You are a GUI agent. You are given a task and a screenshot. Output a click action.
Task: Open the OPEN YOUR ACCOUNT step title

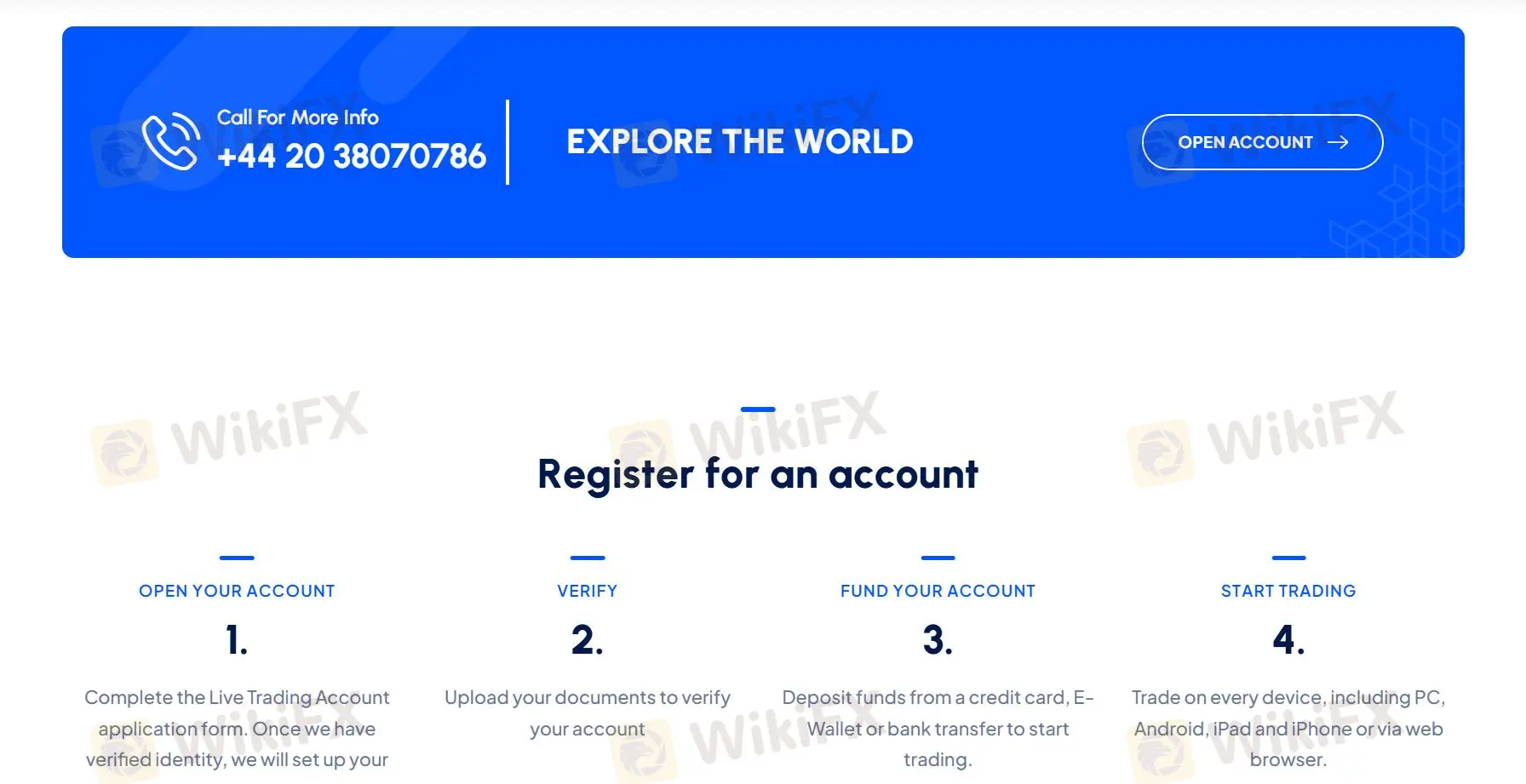(237, 591)
